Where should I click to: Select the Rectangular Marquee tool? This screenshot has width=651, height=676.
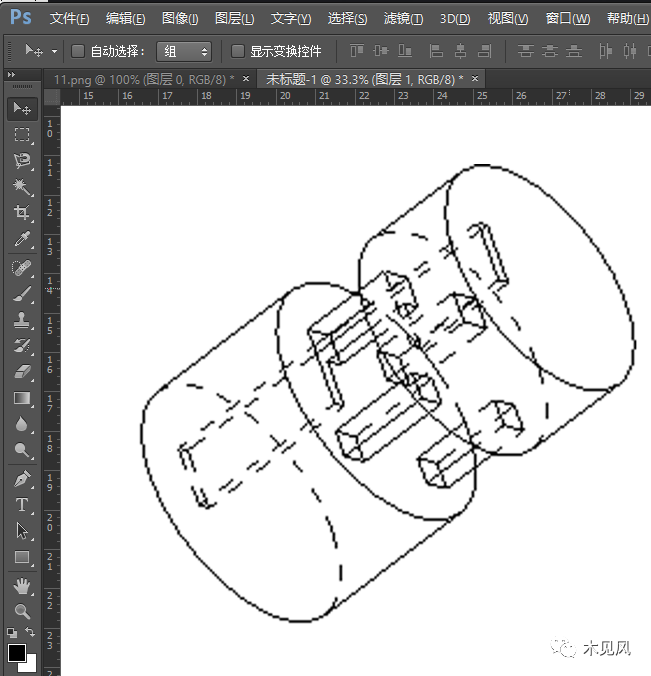[22, 135]
